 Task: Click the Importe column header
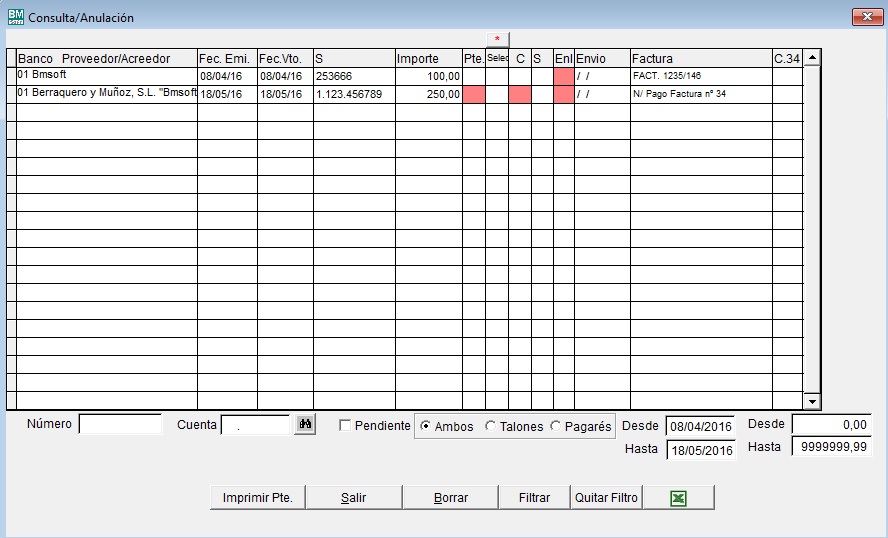tap(428, 59)
